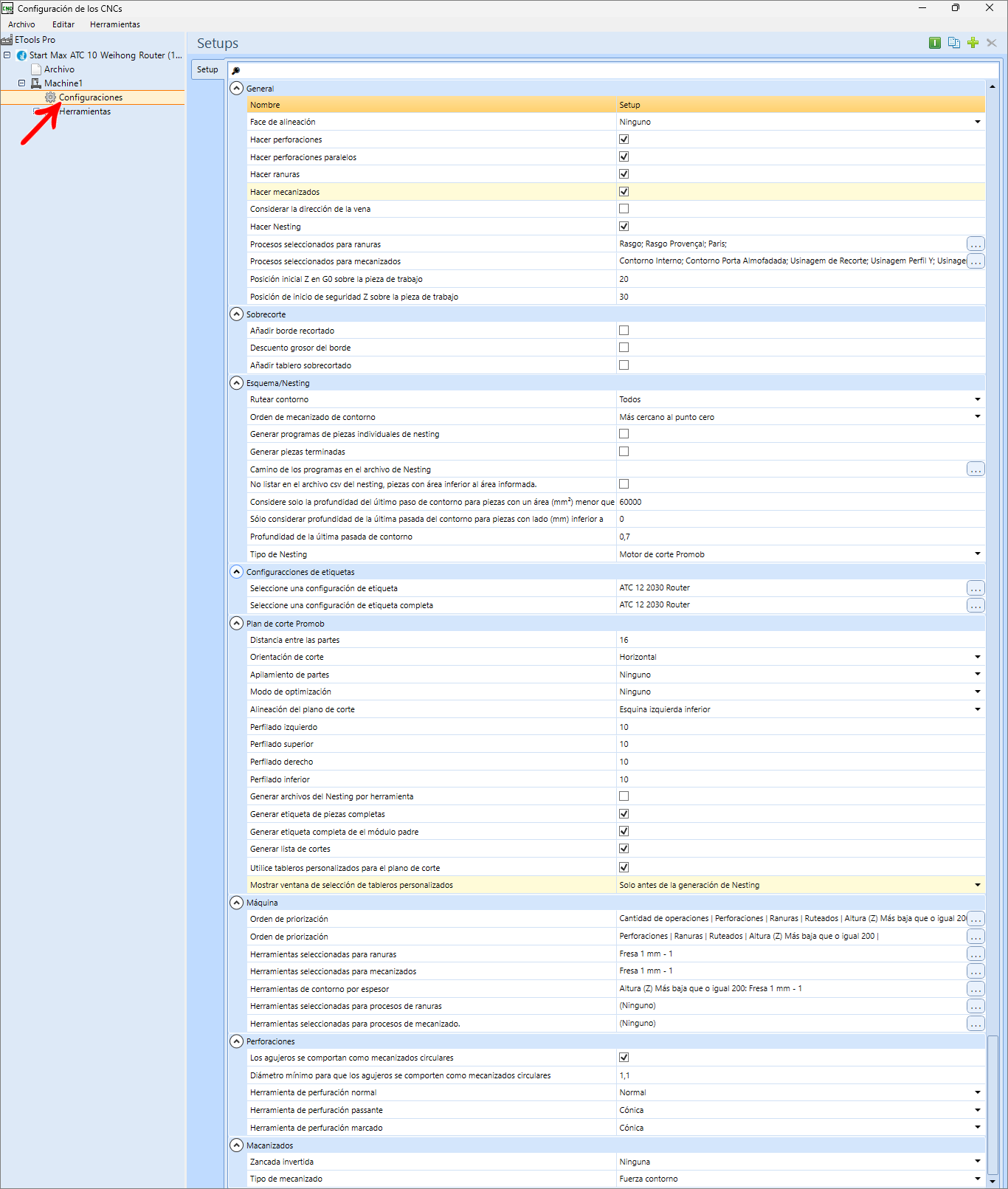Open ellipsis for Camino de los programas Nesting
Image resolution: width=1008 pixels, height=1189 pixels.
tap(976, 469)
